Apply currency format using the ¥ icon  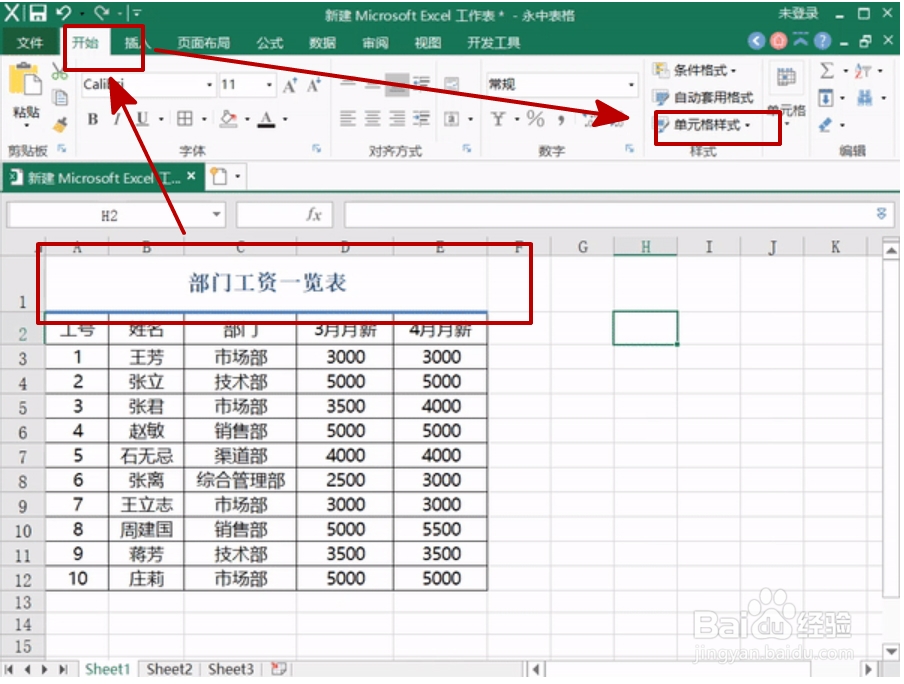[x=497, y=118]
